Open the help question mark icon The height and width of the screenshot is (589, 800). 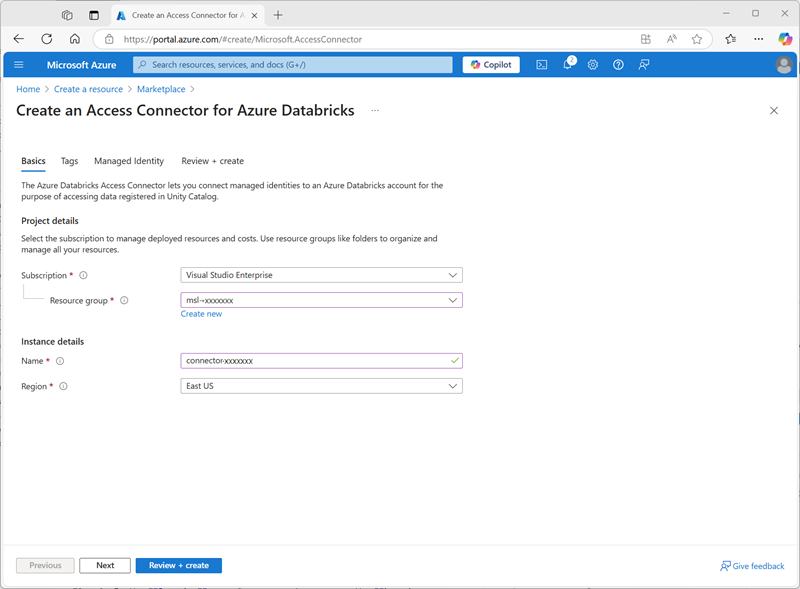tap(618, 65)
